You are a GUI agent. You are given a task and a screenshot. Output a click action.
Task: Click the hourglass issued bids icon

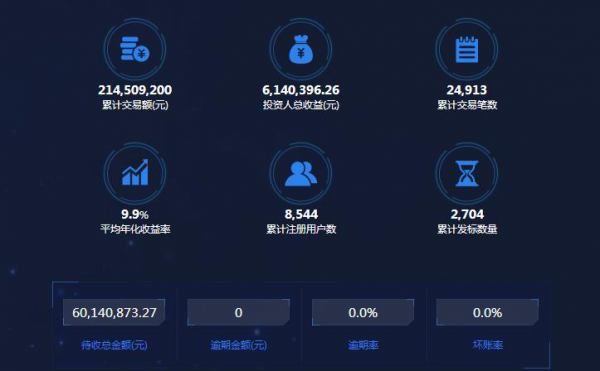pos(467,173)
